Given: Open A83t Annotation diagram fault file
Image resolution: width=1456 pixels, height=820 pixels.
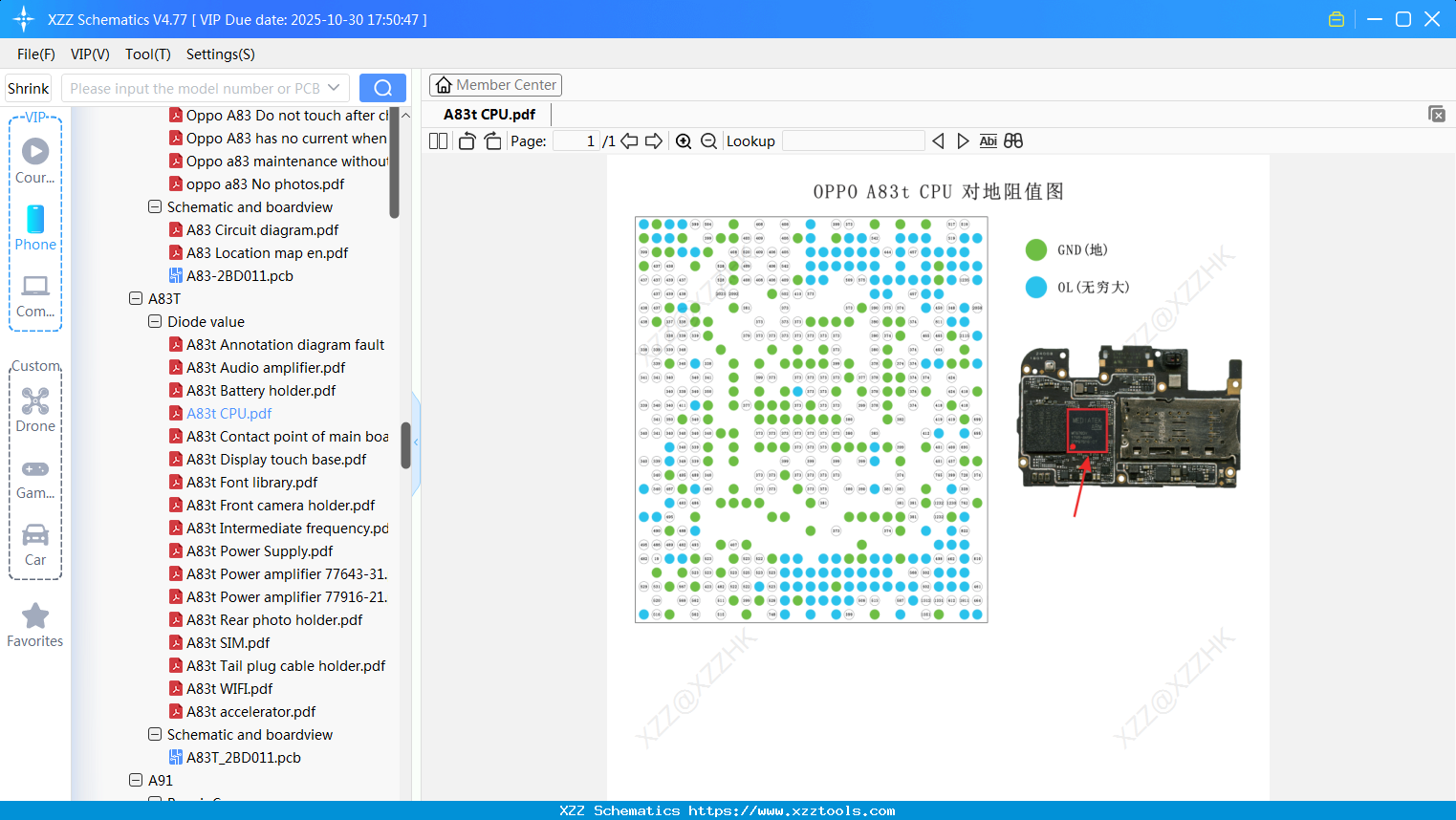Looking at the screenshot, I should (286, 344).
